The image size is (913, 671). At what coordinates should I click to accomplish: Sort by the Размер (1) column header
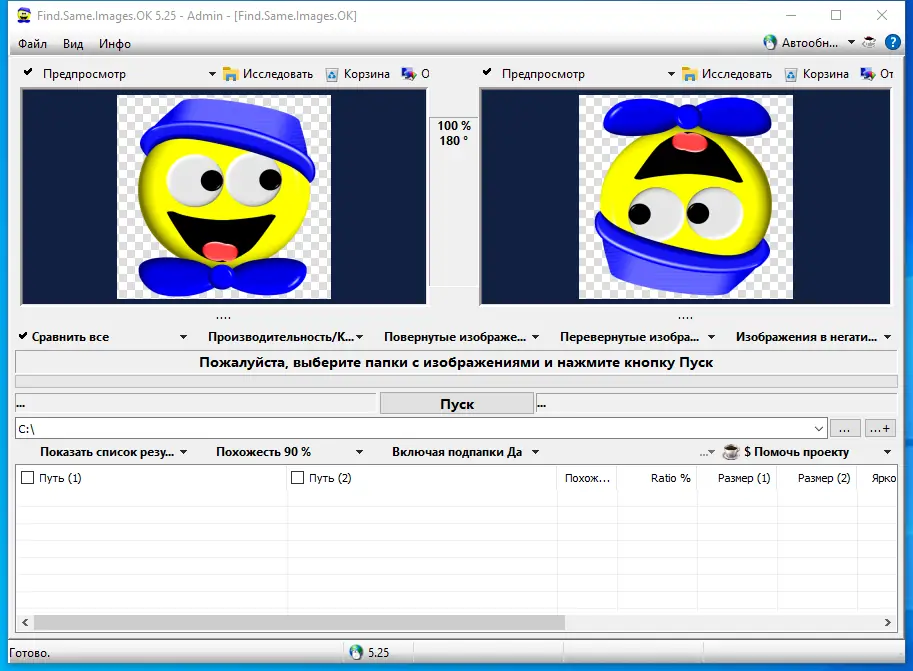pos(737,478)
